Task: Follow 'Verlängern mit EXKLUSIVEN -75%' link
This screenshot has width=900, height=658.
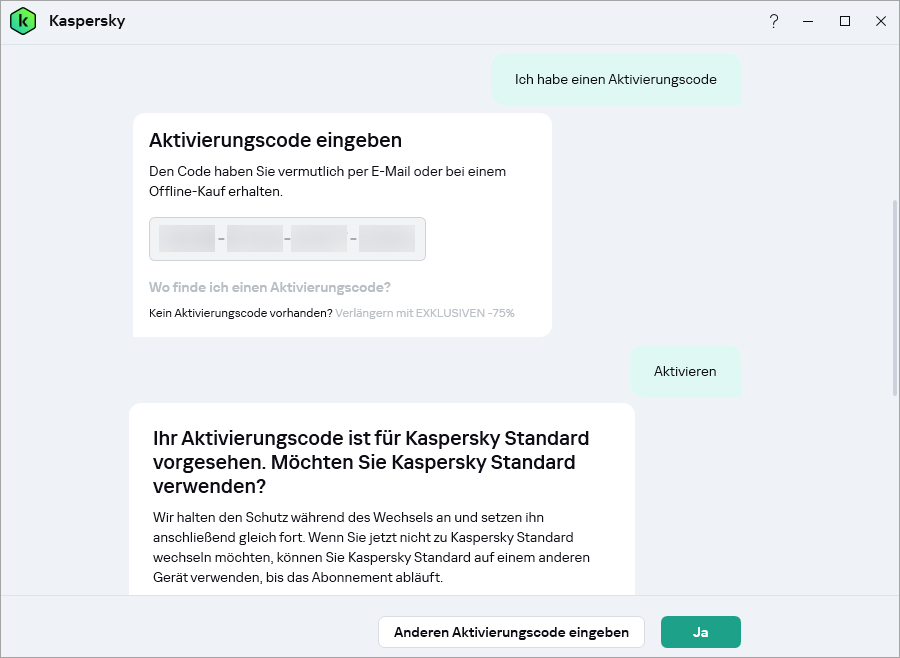Action: coord(425,313)
